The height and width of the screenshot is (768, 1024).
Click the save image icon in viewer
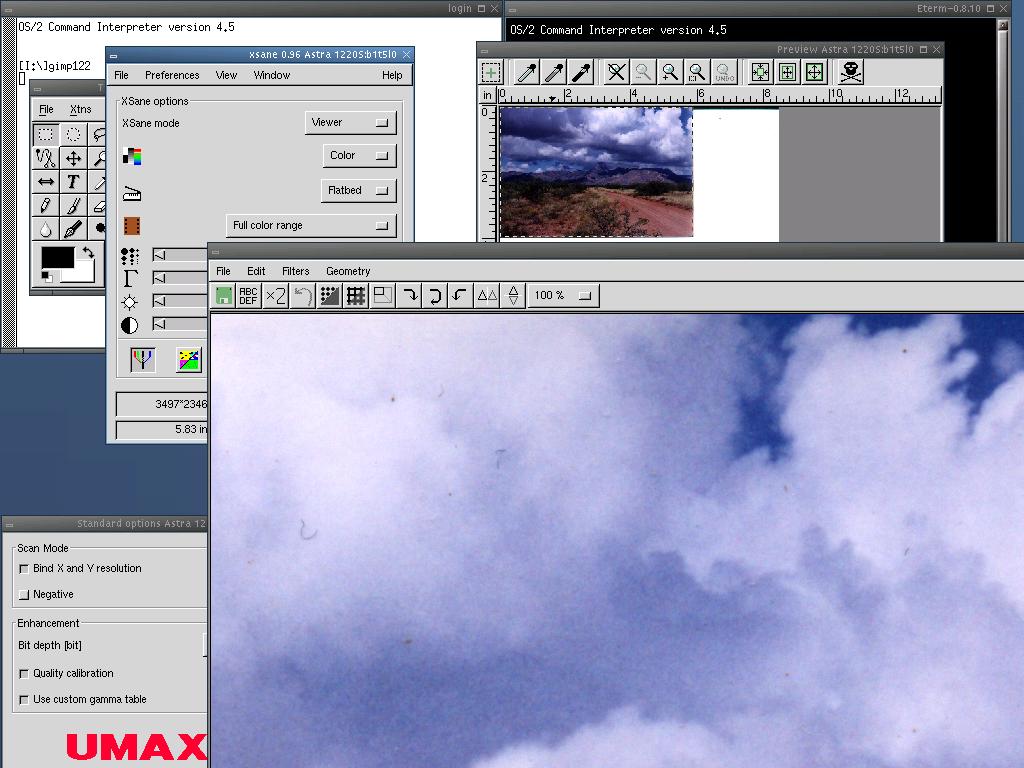(x=223, y=296)
